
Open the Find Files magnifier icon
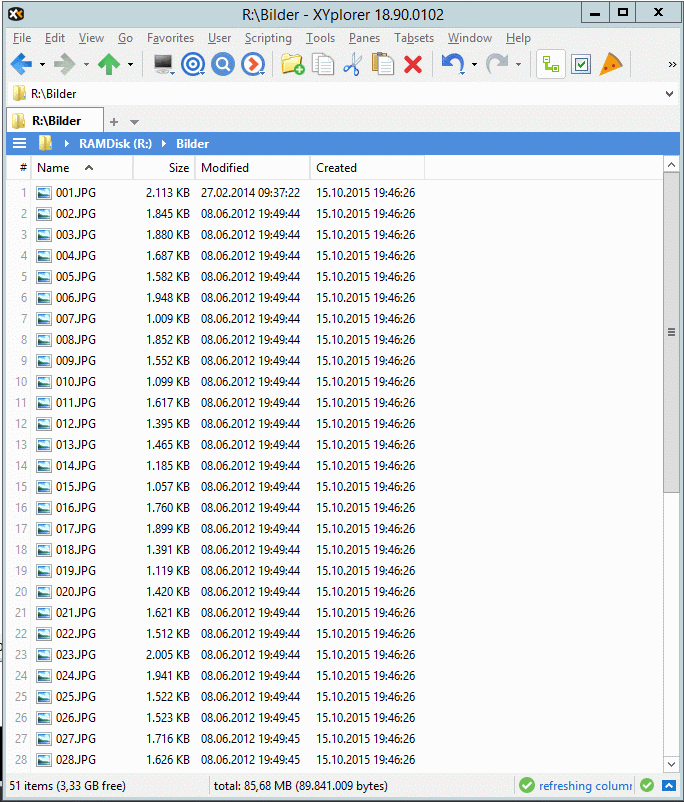coord(223,65)
